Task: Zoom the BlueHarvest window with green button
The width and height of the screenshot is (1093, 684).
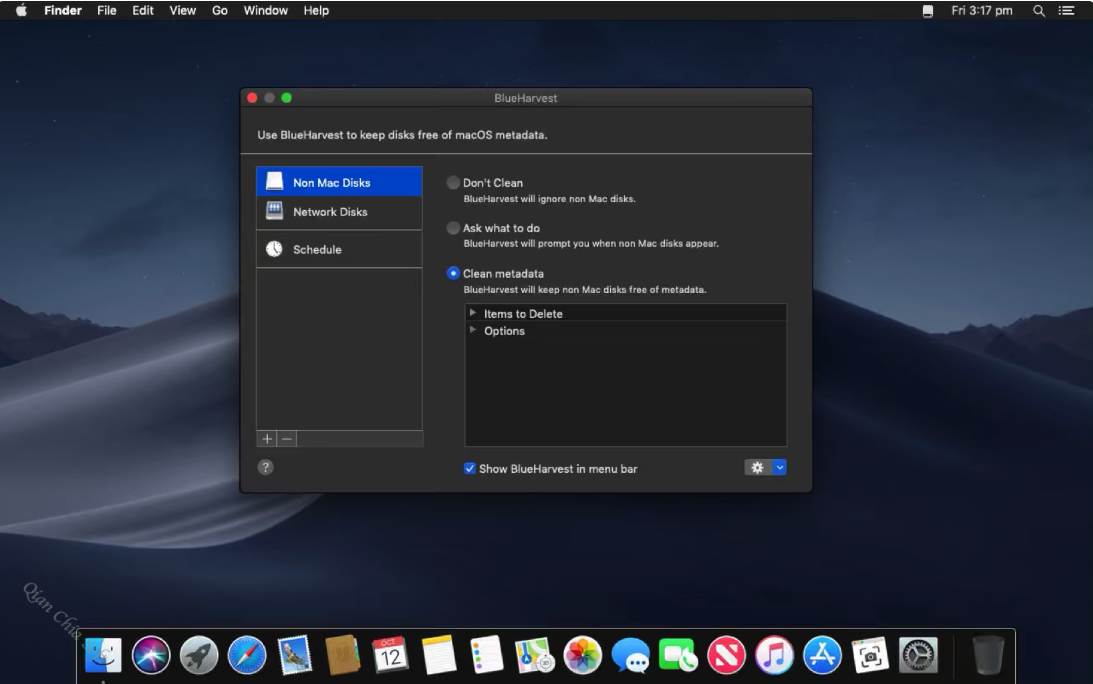Action: tap(286, 98)
